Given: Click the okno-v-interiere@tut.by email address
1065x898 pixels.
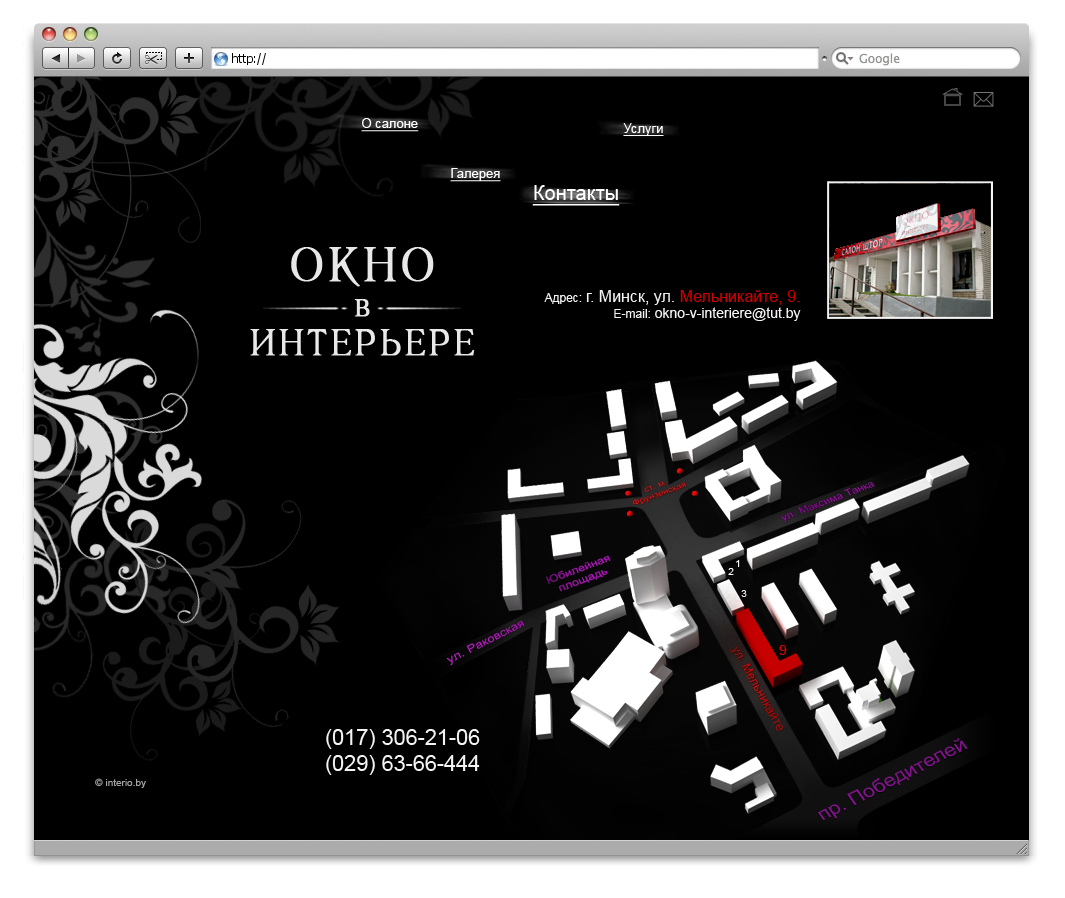Looking at the screenshot, I should (x=730, y=313).
